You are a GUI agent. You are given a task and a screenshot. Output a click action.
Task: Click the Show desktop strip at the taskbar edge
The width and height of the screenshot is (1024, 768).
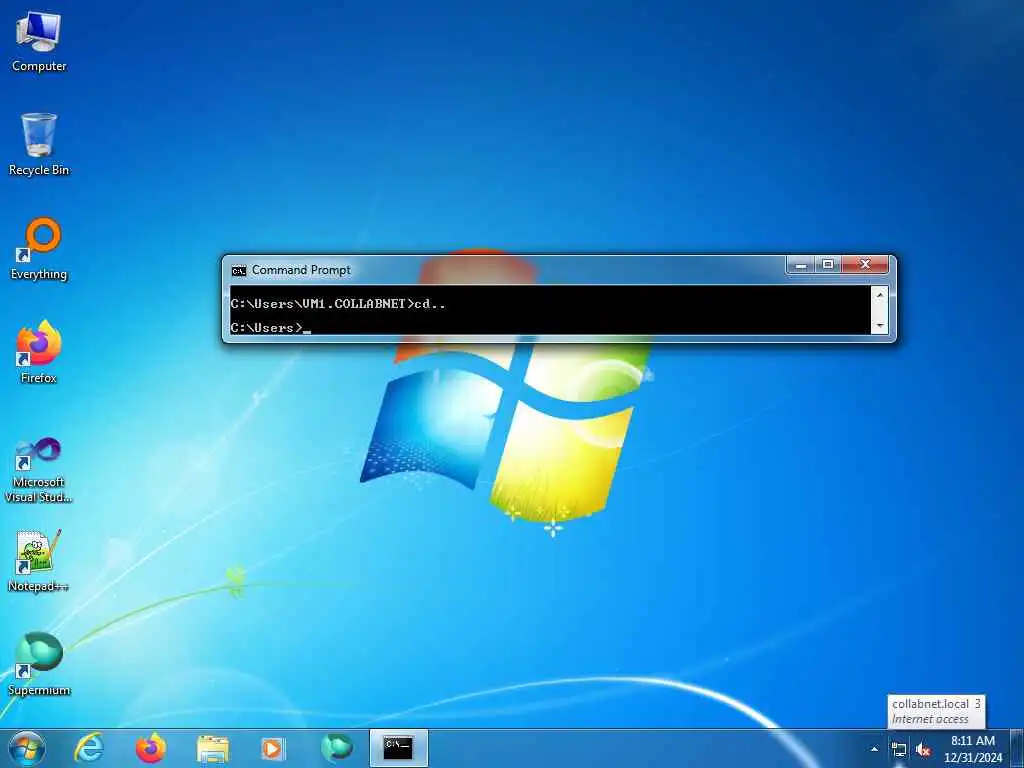[x=1017, y=748]
